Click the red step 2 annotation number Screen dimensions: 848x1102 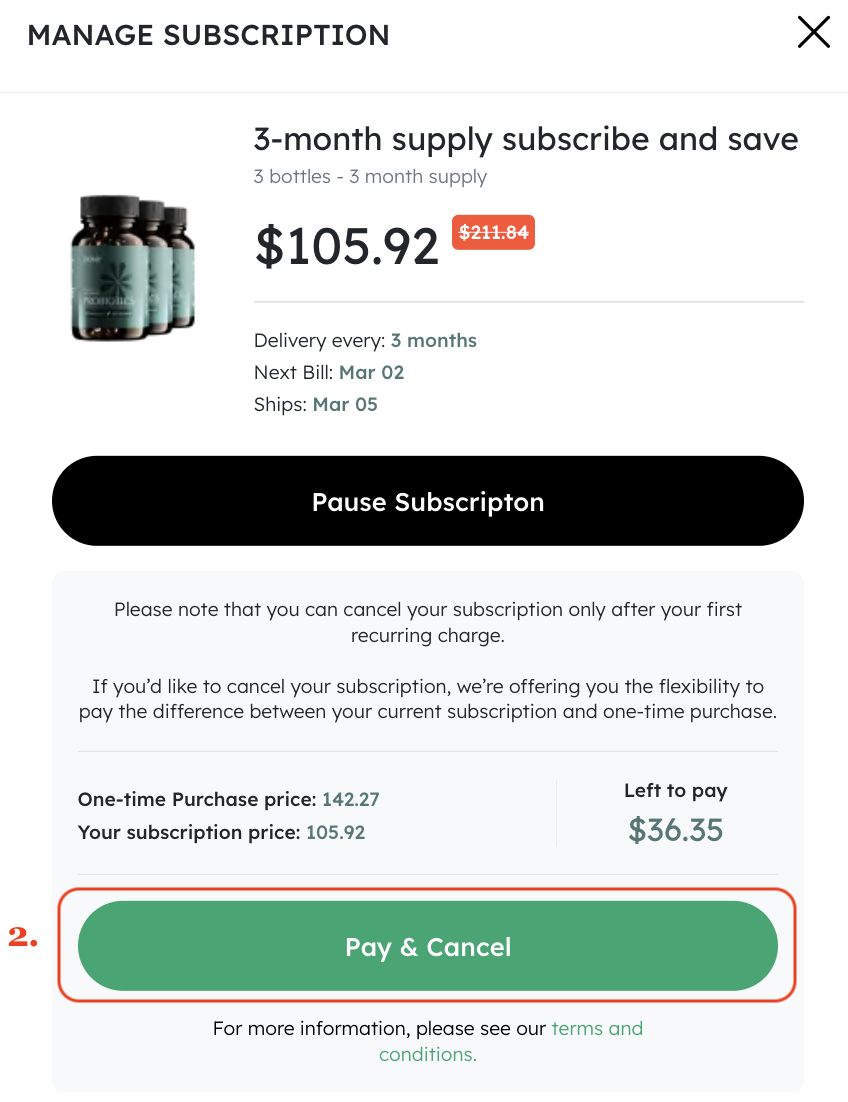23,938
